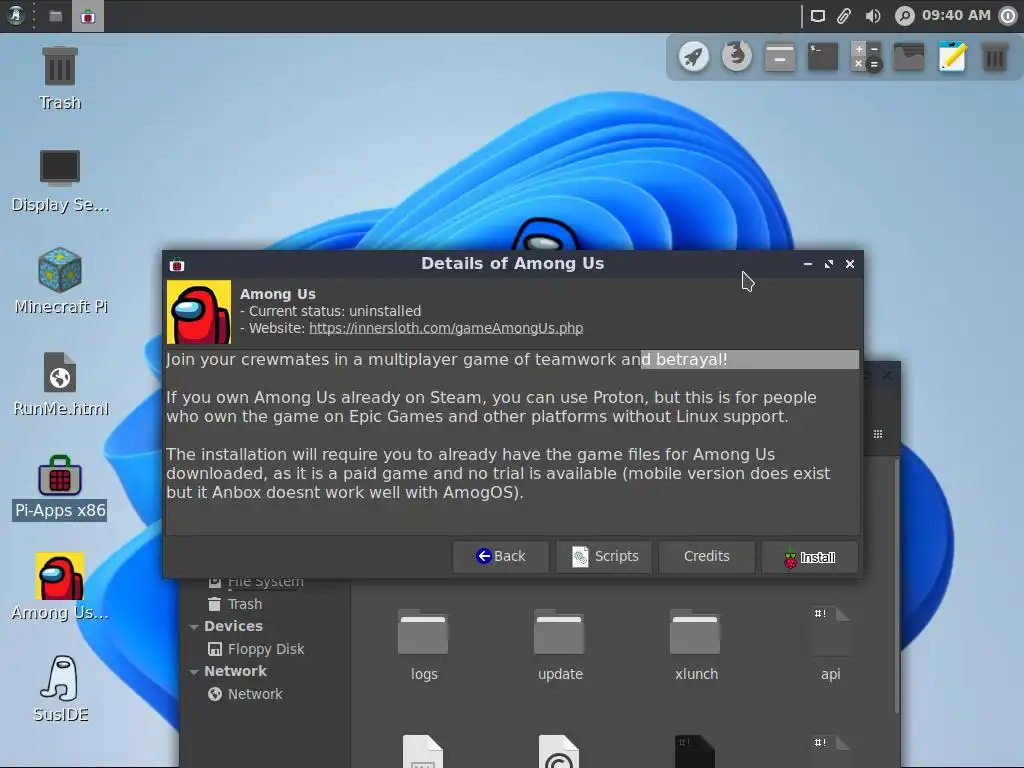Select the Among Us desktop shortcut
Screen dimensions: 1024x768
pyautogui.click(x=60, y=586)
